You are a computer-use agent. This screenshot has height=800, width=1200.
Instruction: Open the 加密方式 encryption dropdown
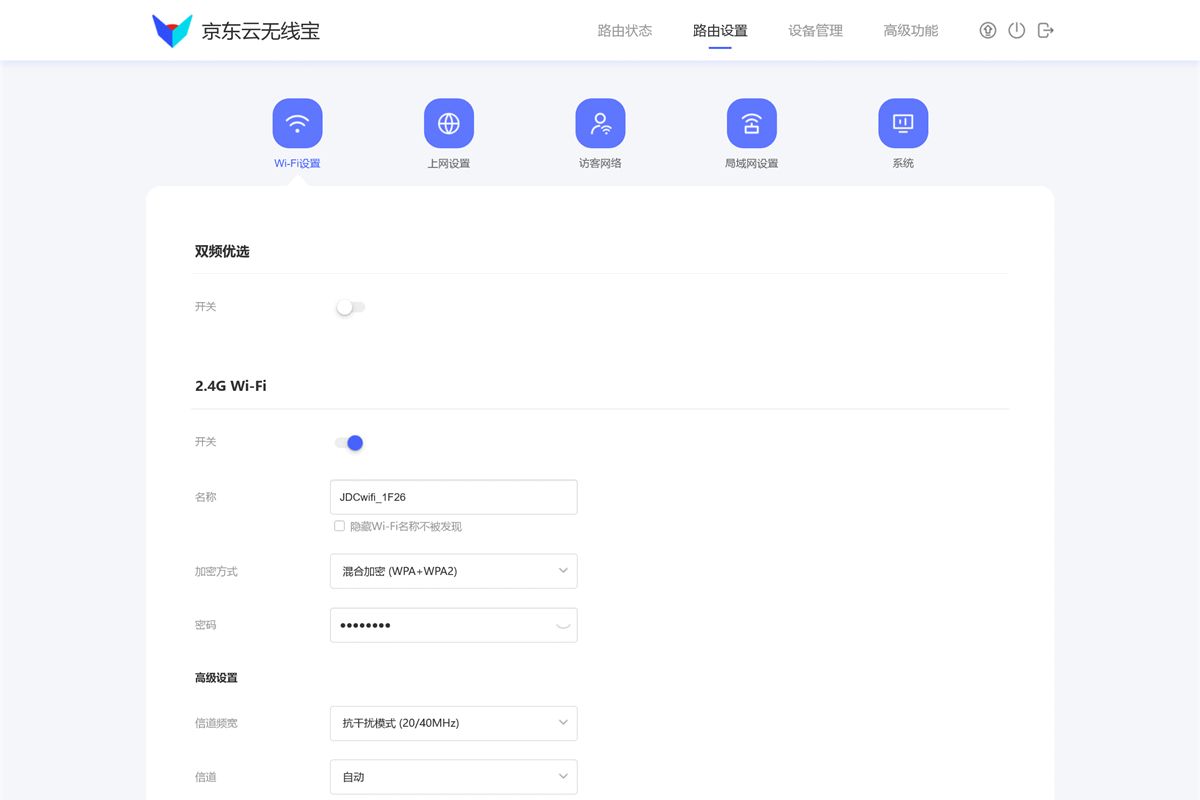[453, 571]
